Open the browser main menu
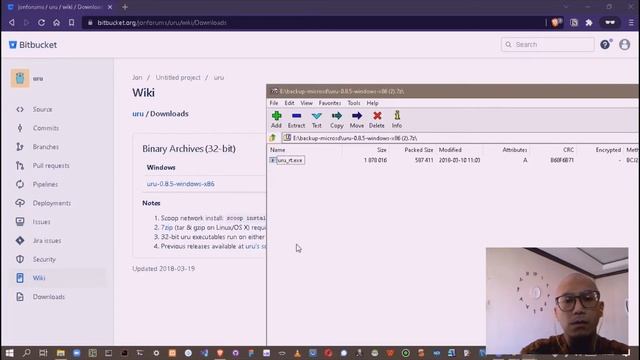 tap(631, 23)
